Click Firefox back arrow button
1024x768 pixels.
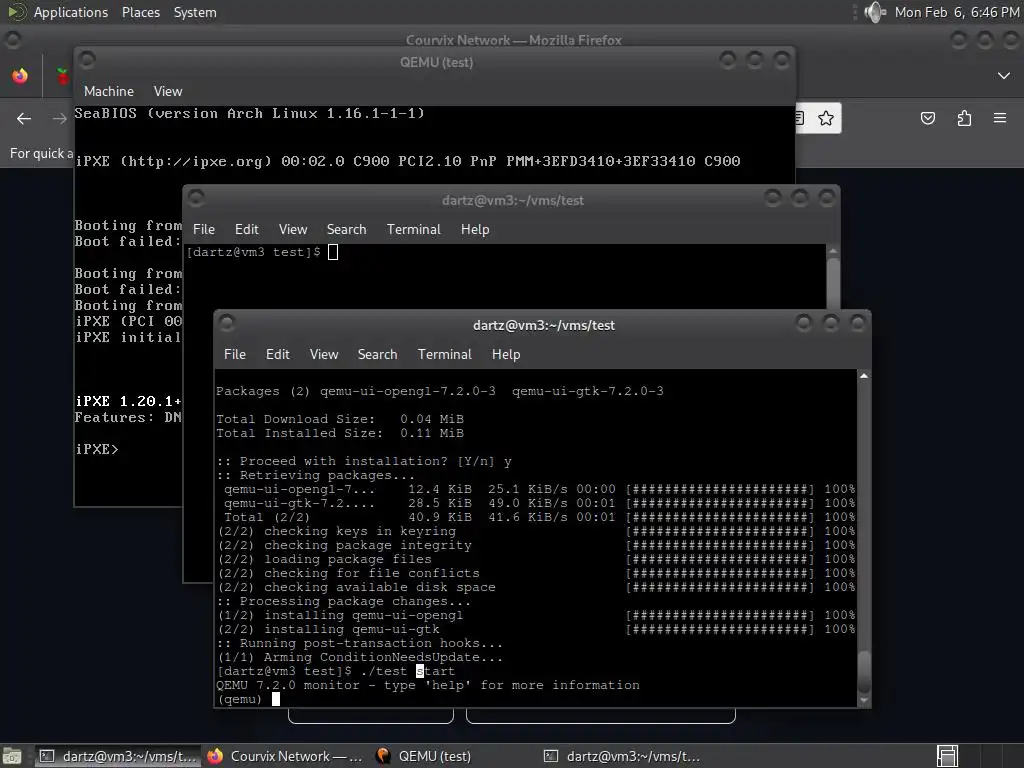(24, 118)
